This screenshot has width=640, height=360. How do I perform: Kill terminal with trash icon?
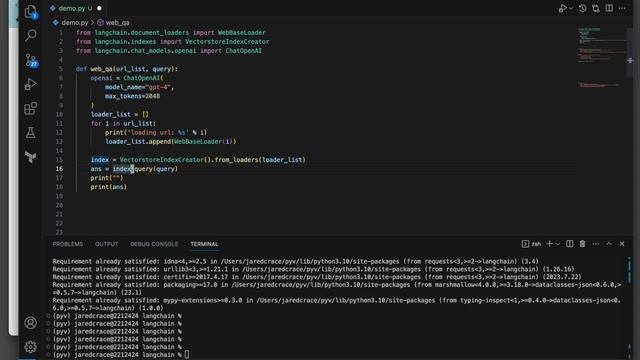[582, 244]
